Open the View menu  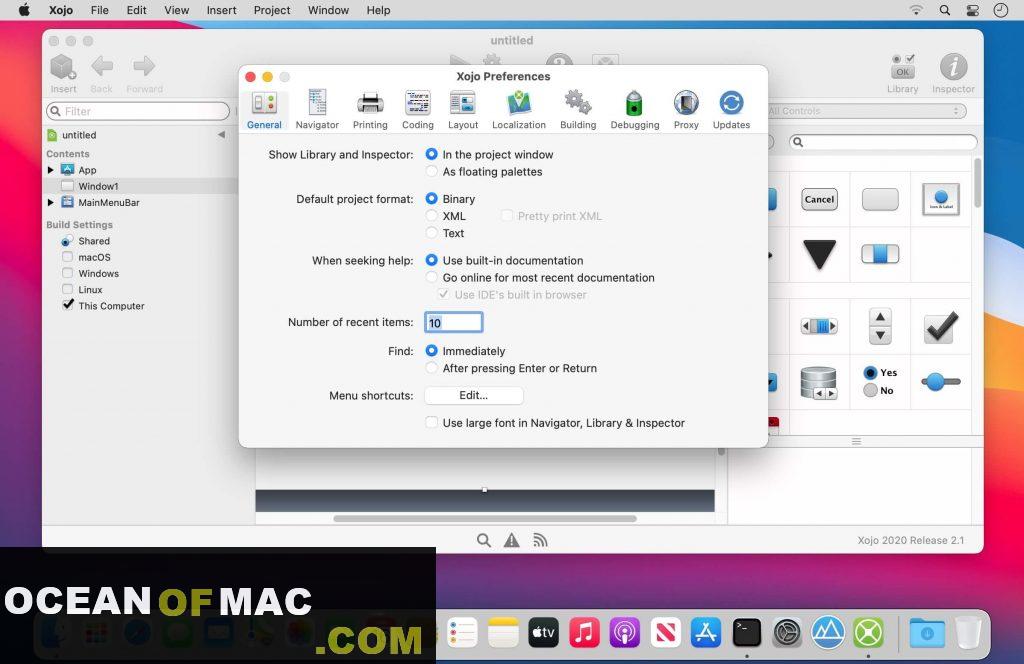176,10
